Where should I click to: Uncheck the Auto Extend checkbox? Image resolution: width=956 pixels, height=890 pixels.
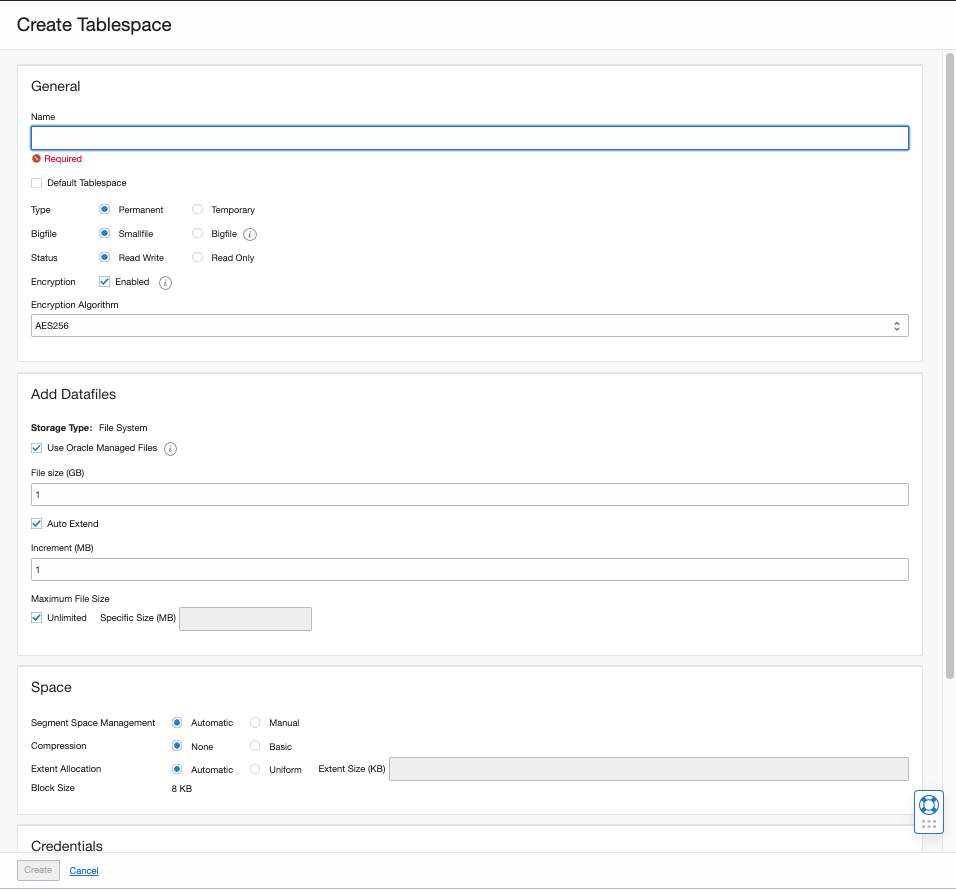click(37, 524)
